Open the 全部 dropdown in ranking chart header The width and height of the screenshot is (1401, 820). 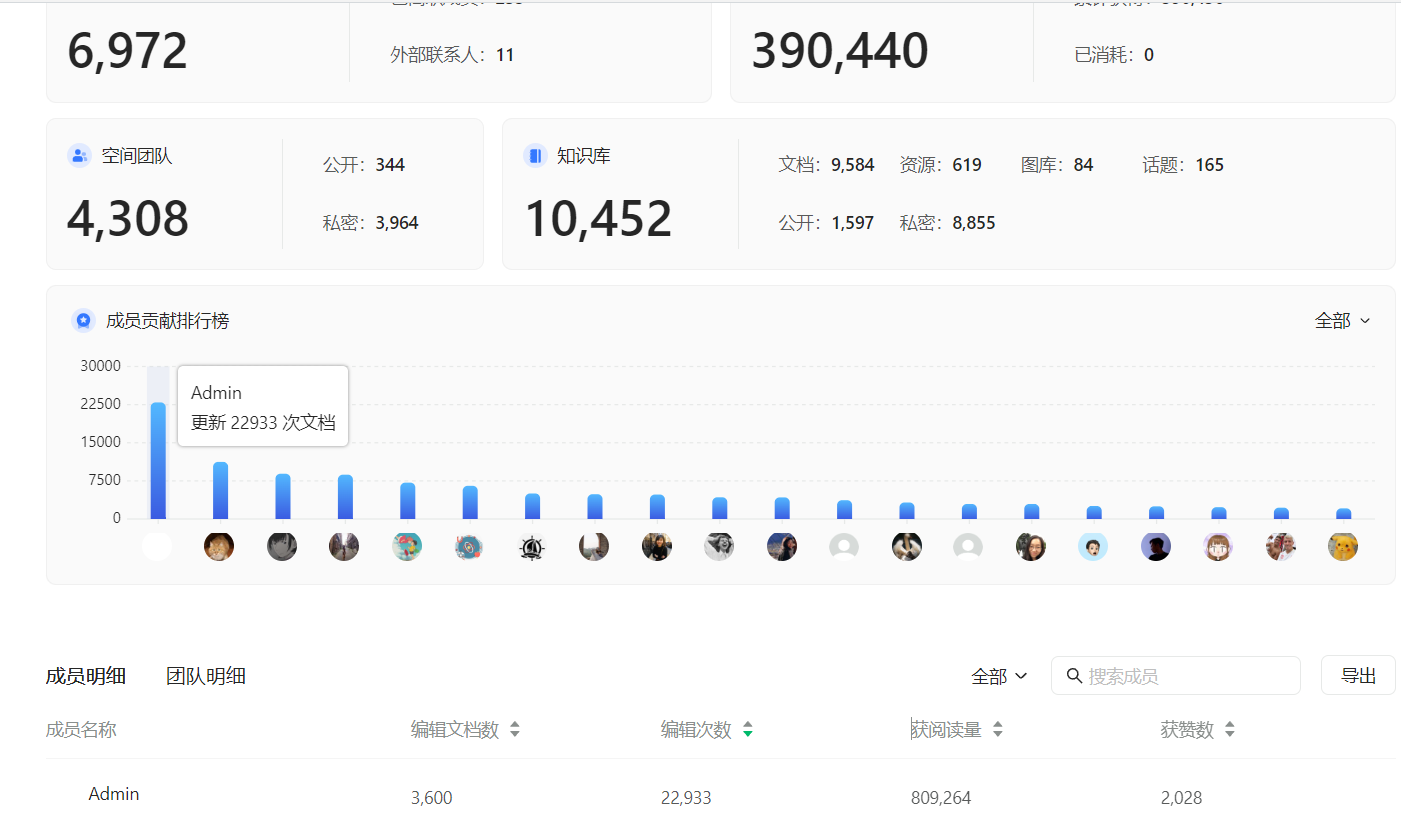[1342, 321]
